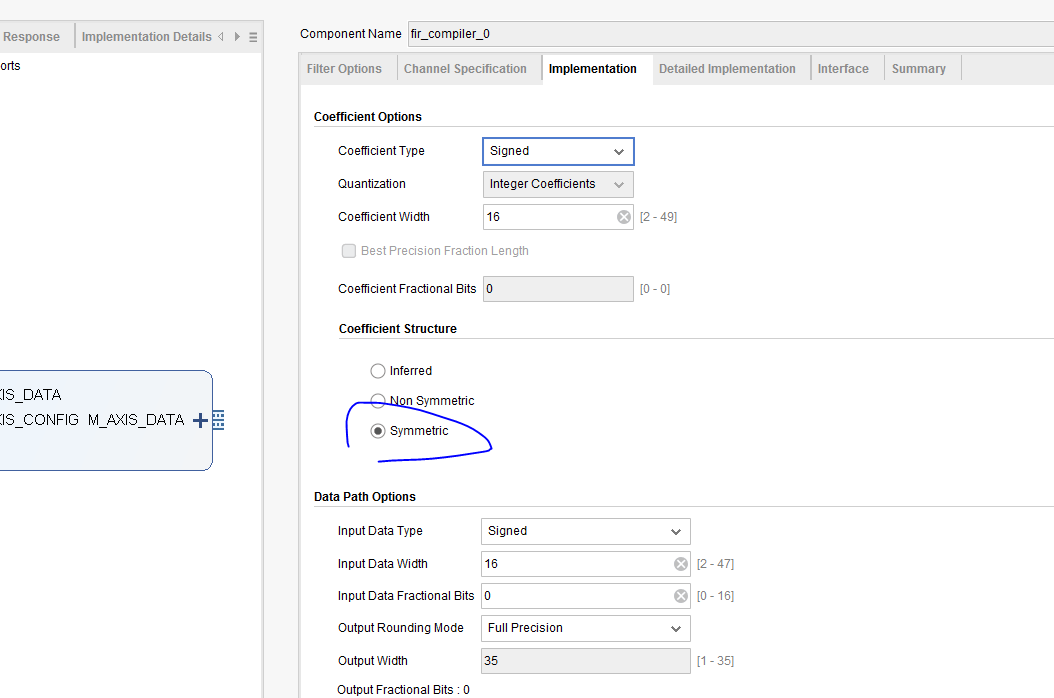Open the Quantization dropdown
This screenshot has height=698, width=1054.
558,184
